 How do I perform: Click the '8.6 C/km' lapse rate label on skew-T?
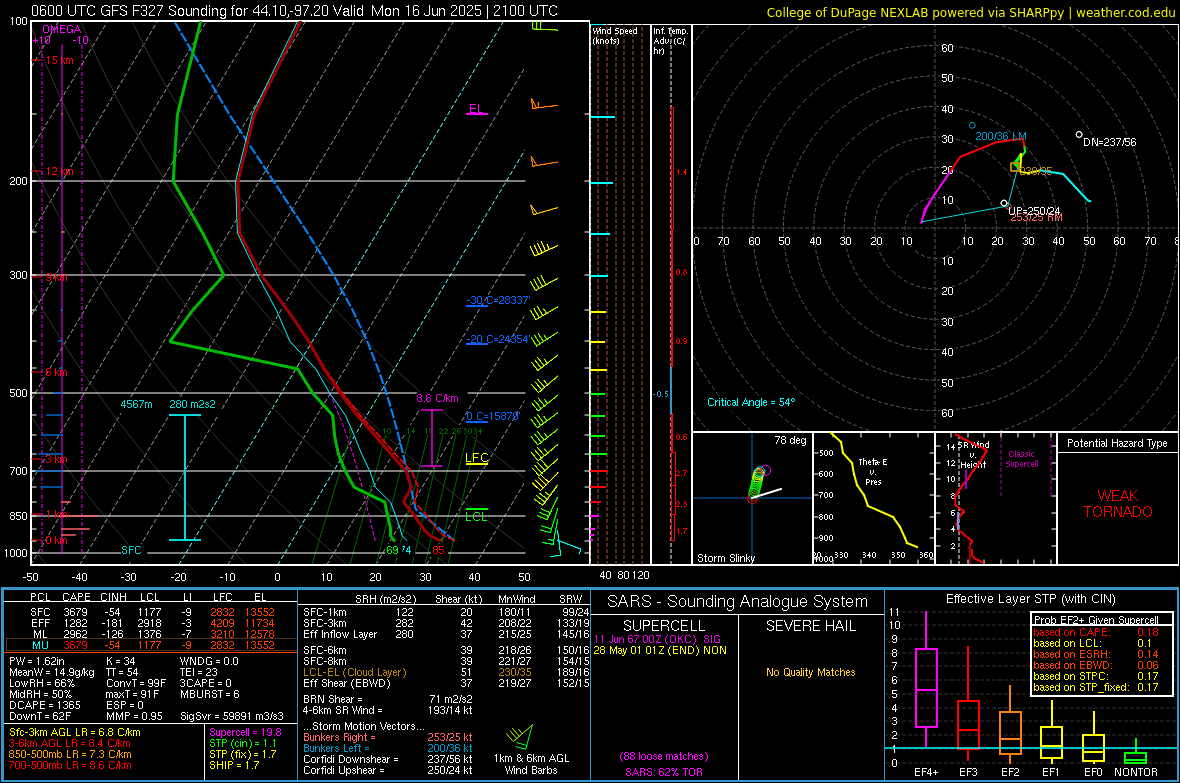tap(437, 398)
